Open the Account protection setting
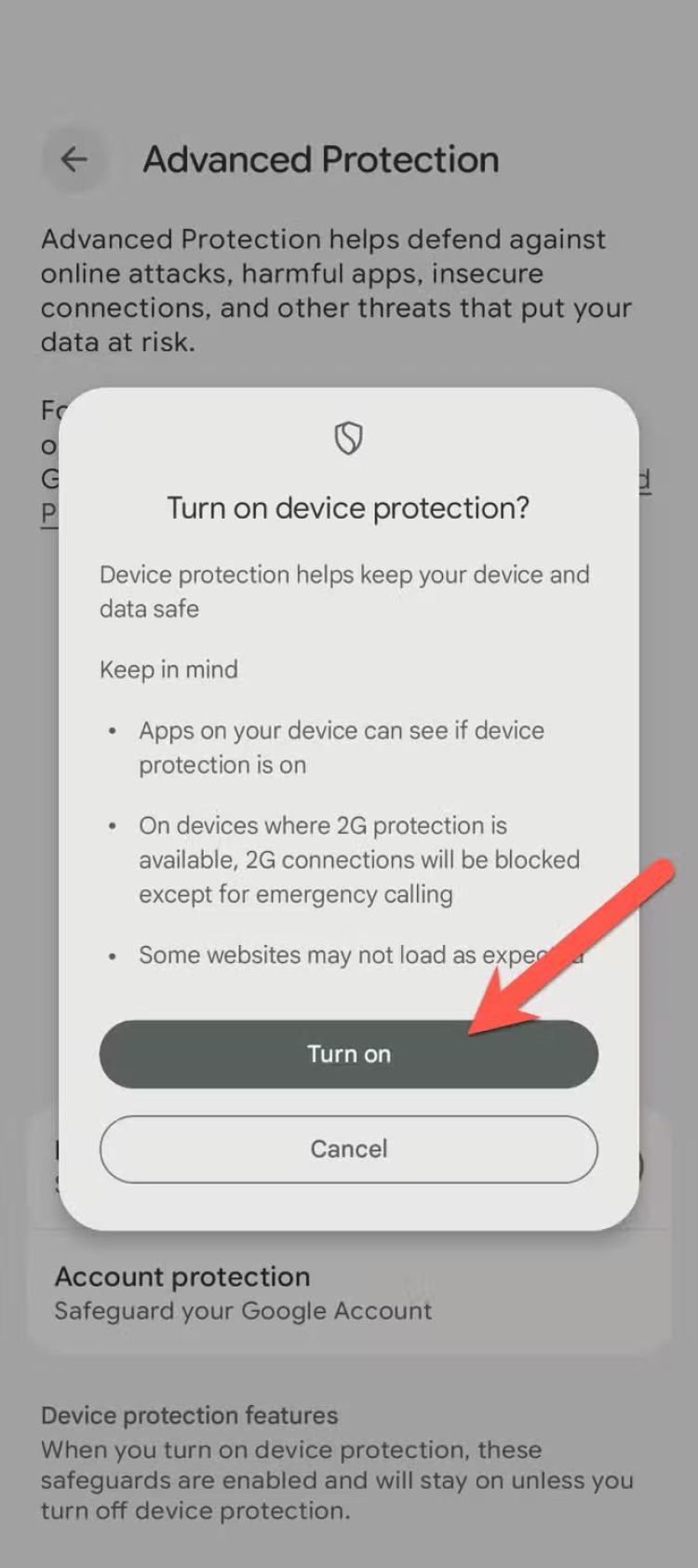The width and height of the screenshot is (698, 1568). click(349, 1292)
